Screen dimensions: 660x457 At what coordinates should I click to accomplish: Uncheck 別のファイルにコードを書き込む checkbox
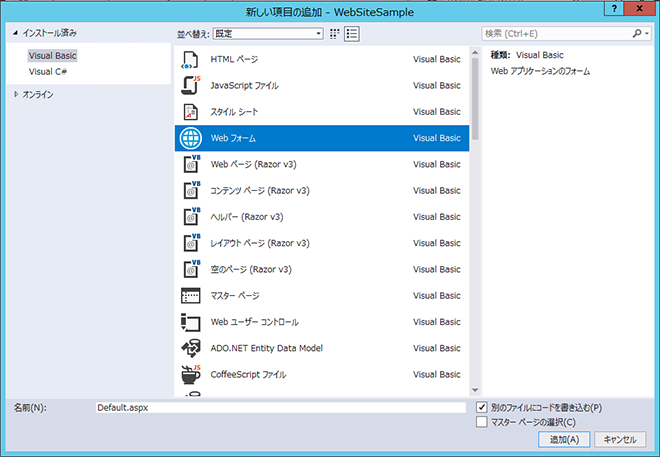click(x=482, y=407)
